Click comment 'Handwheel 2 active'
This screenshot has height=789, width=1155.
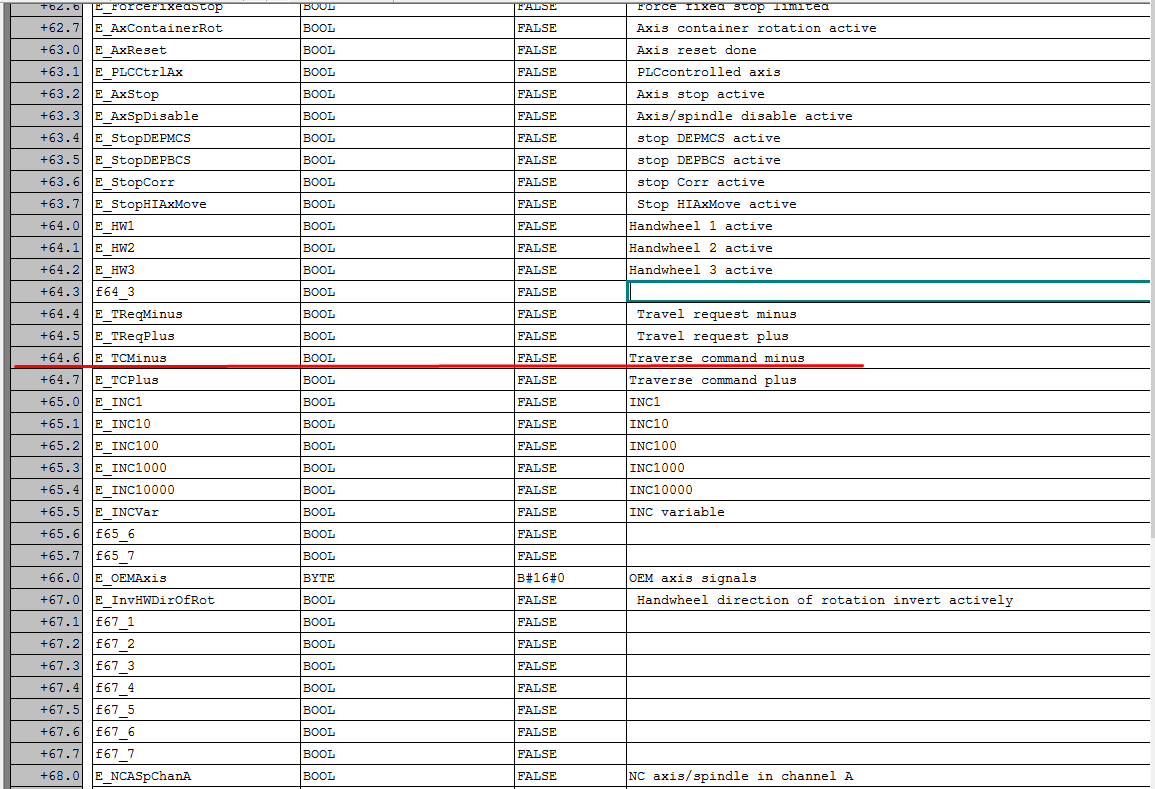click(x=701, y=248)
